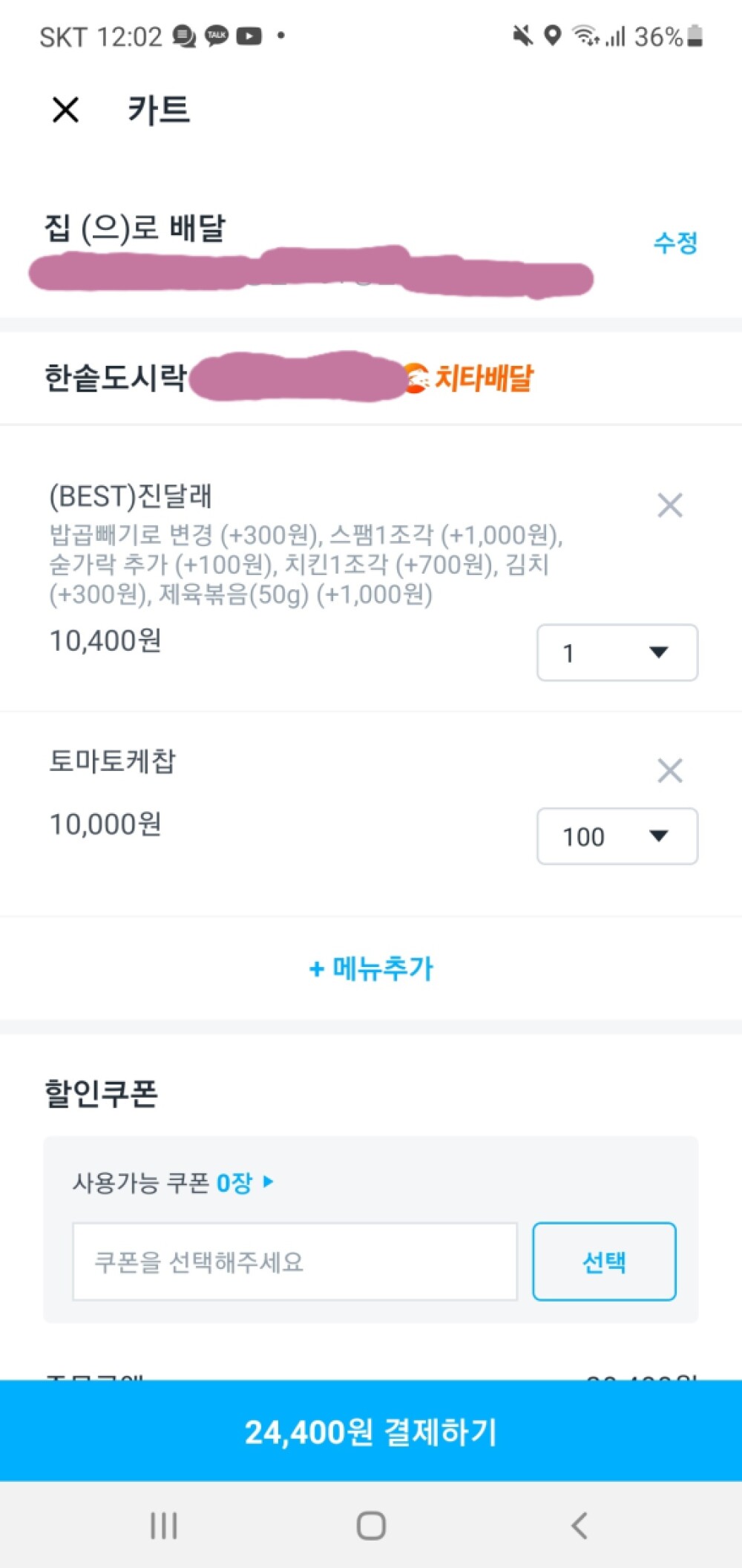The width and height of the screenshot is (742, 1568).
Task: Remove the 토마토케찹 item from cart
Action: coord(669,771)
